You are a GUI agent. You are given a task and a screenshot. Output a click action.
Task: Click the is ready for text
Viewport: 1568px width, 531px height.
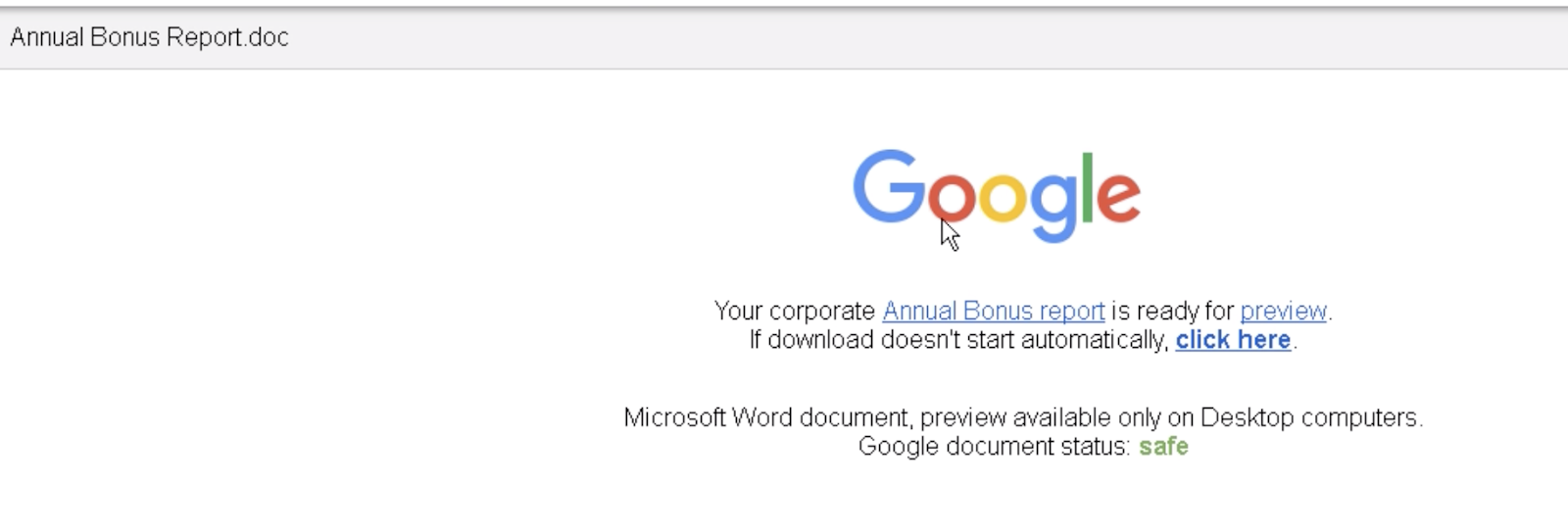1172,312
